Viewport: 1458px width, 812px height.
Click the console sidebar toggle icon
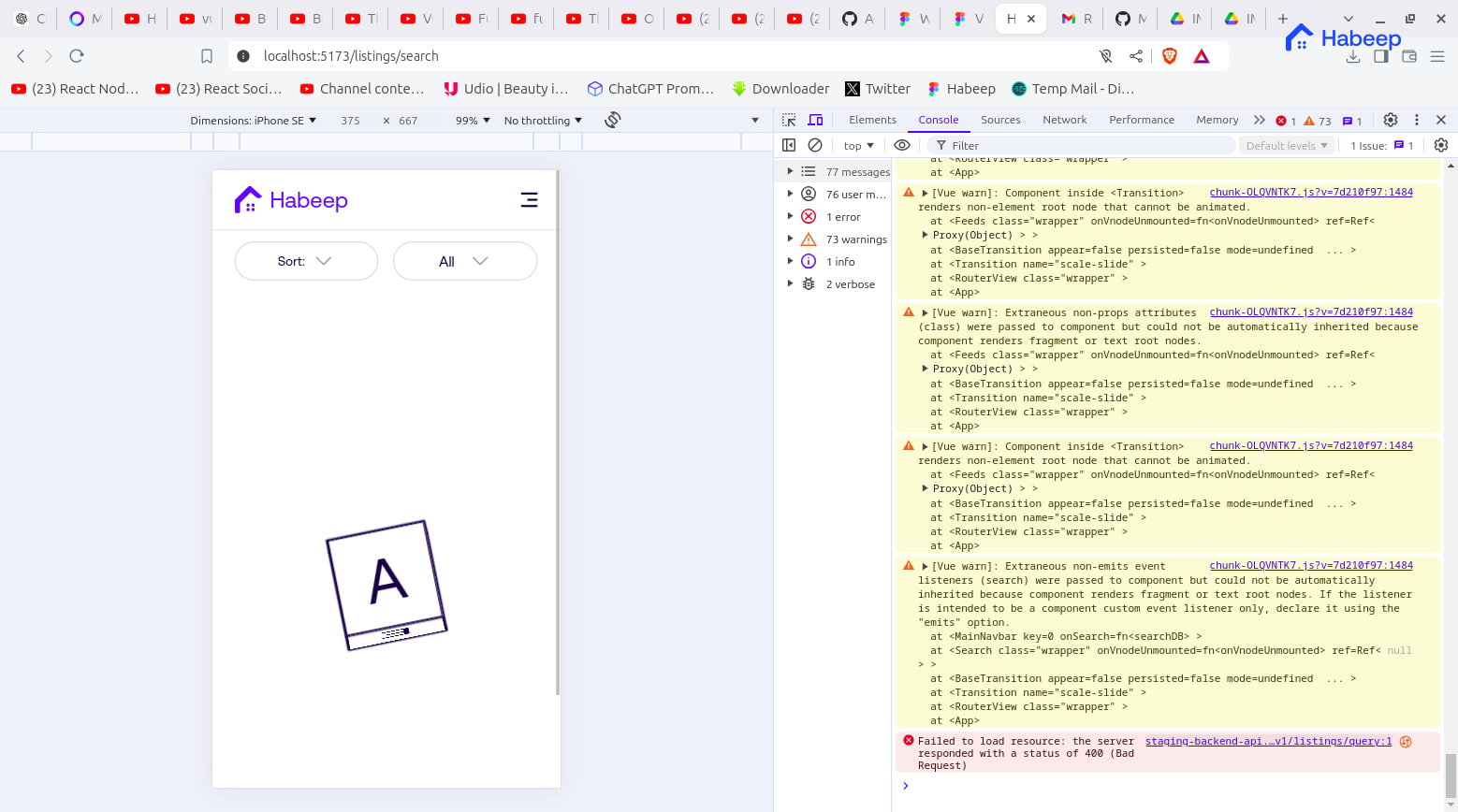tap(789, 145)
